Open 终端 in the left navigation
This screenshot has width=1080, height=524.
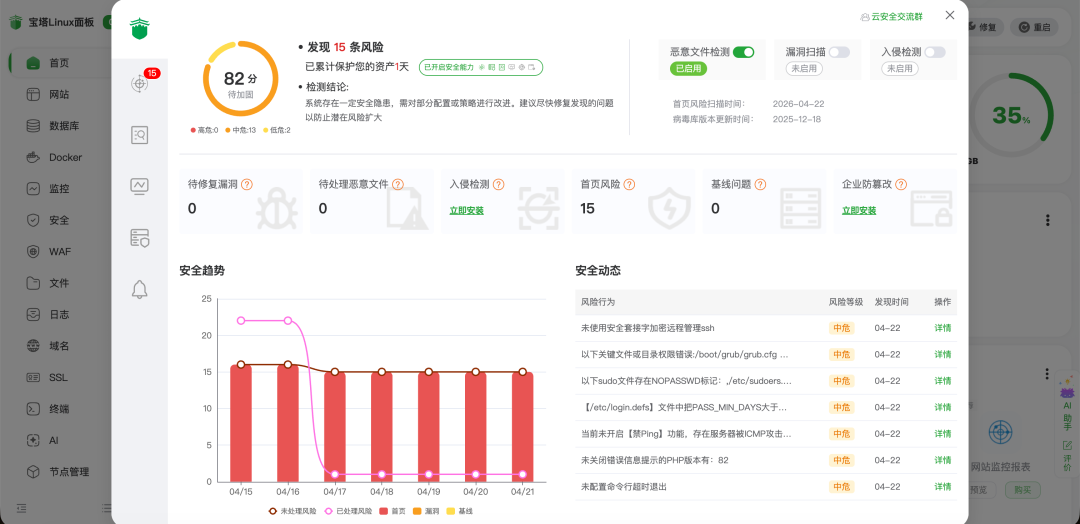[59, 408]
